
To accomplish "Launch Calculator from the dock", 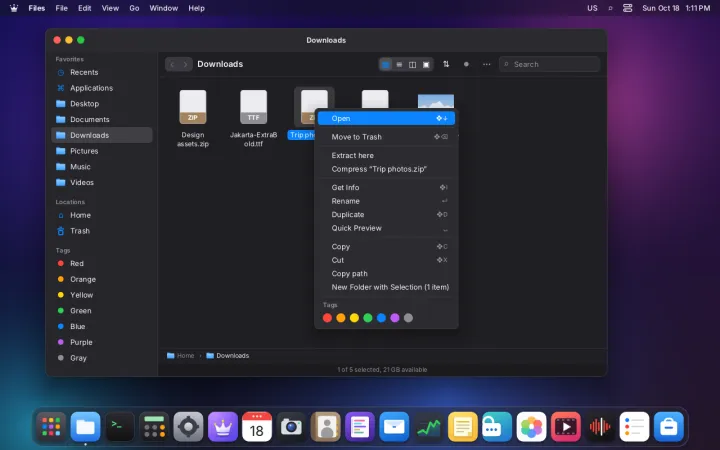I will click(x=154, y=427).
